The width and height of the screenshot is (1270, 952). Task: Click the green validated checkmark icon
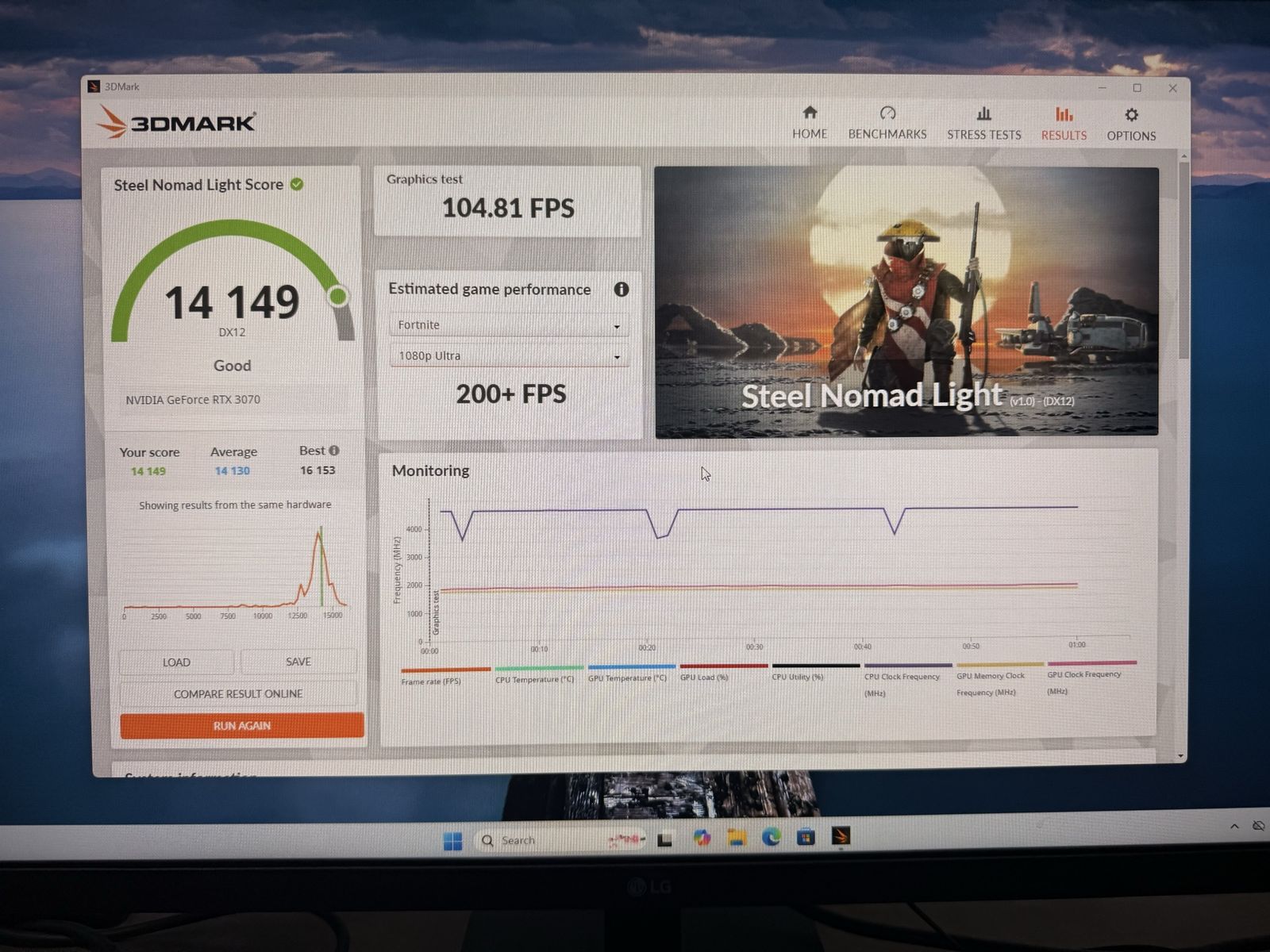pyautogui.click(x=297, y=184)
